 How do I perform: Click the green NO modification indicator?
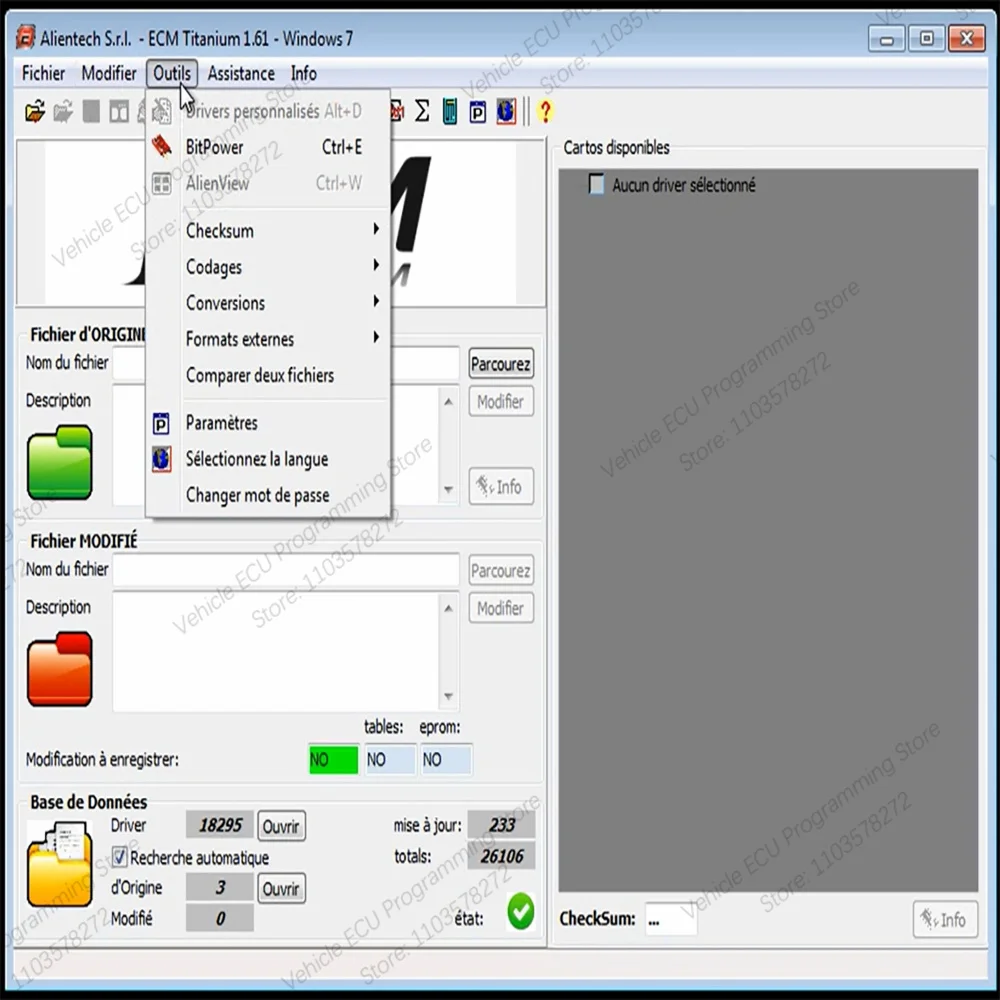click(334, 759)
